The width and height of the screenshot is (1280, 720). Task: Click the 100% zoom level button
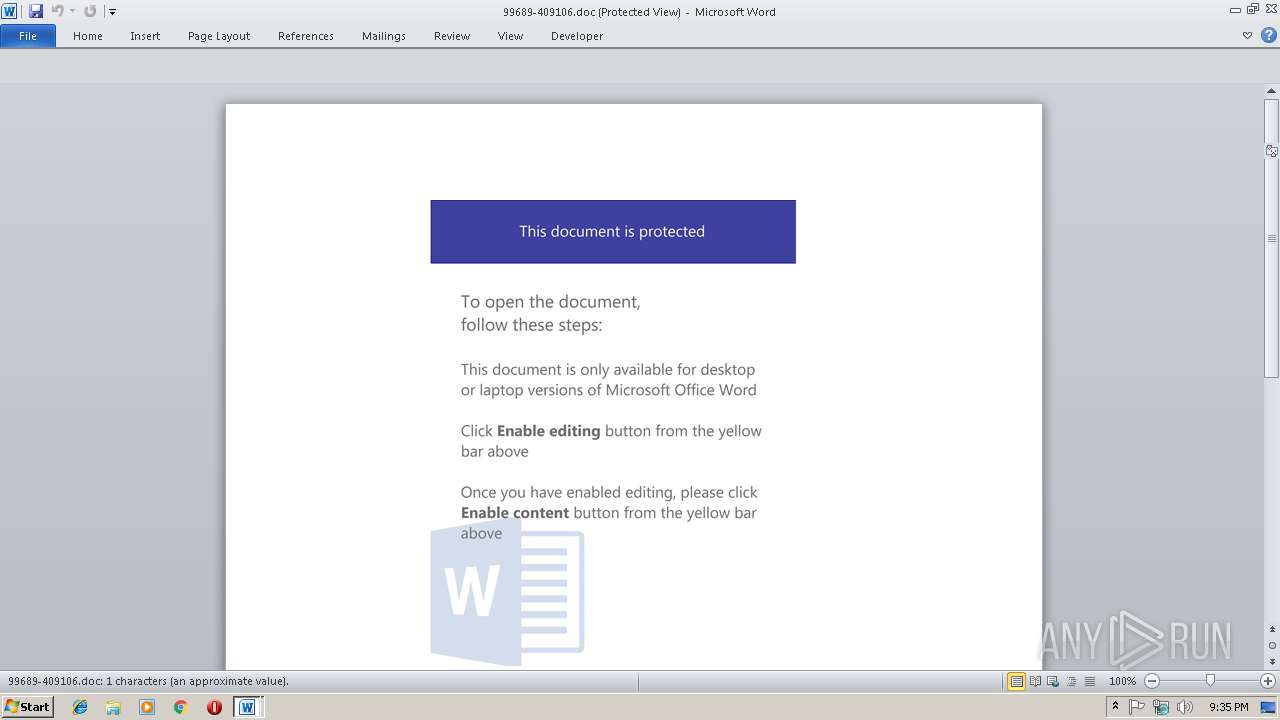tap(1122, 681)
